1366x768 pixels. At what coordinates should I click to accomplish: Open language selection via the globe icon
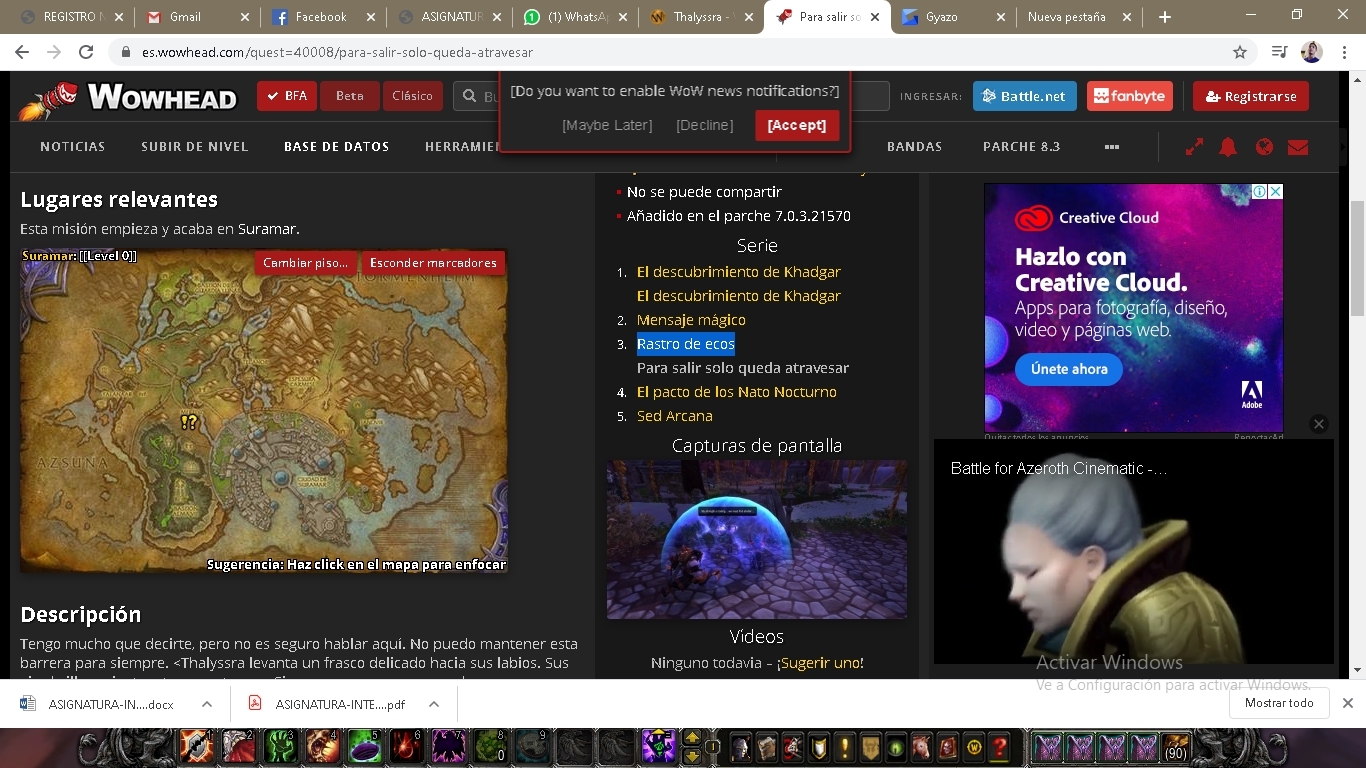(x=1264, y=147)
